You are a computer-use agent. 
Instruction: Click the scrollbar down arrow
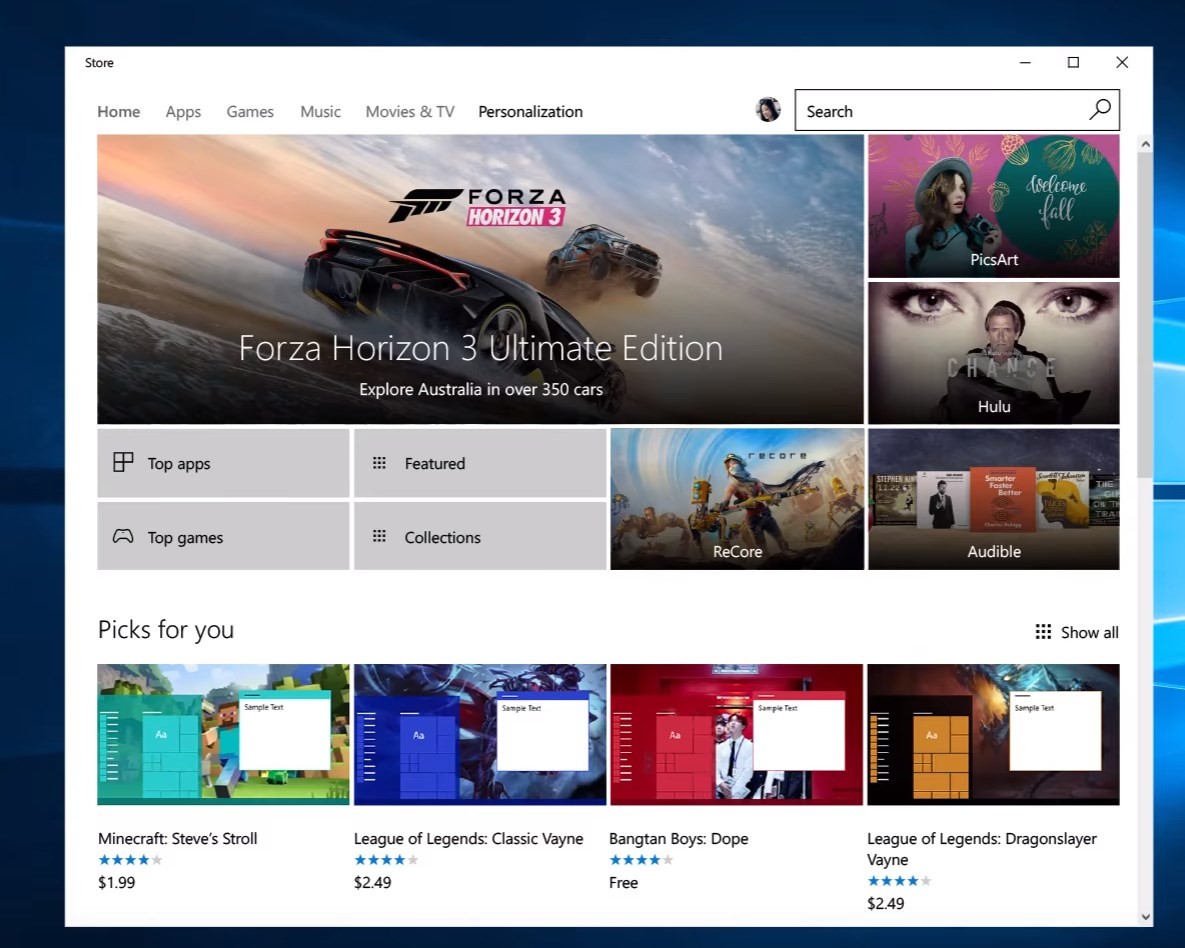[x=1146, y=916]
